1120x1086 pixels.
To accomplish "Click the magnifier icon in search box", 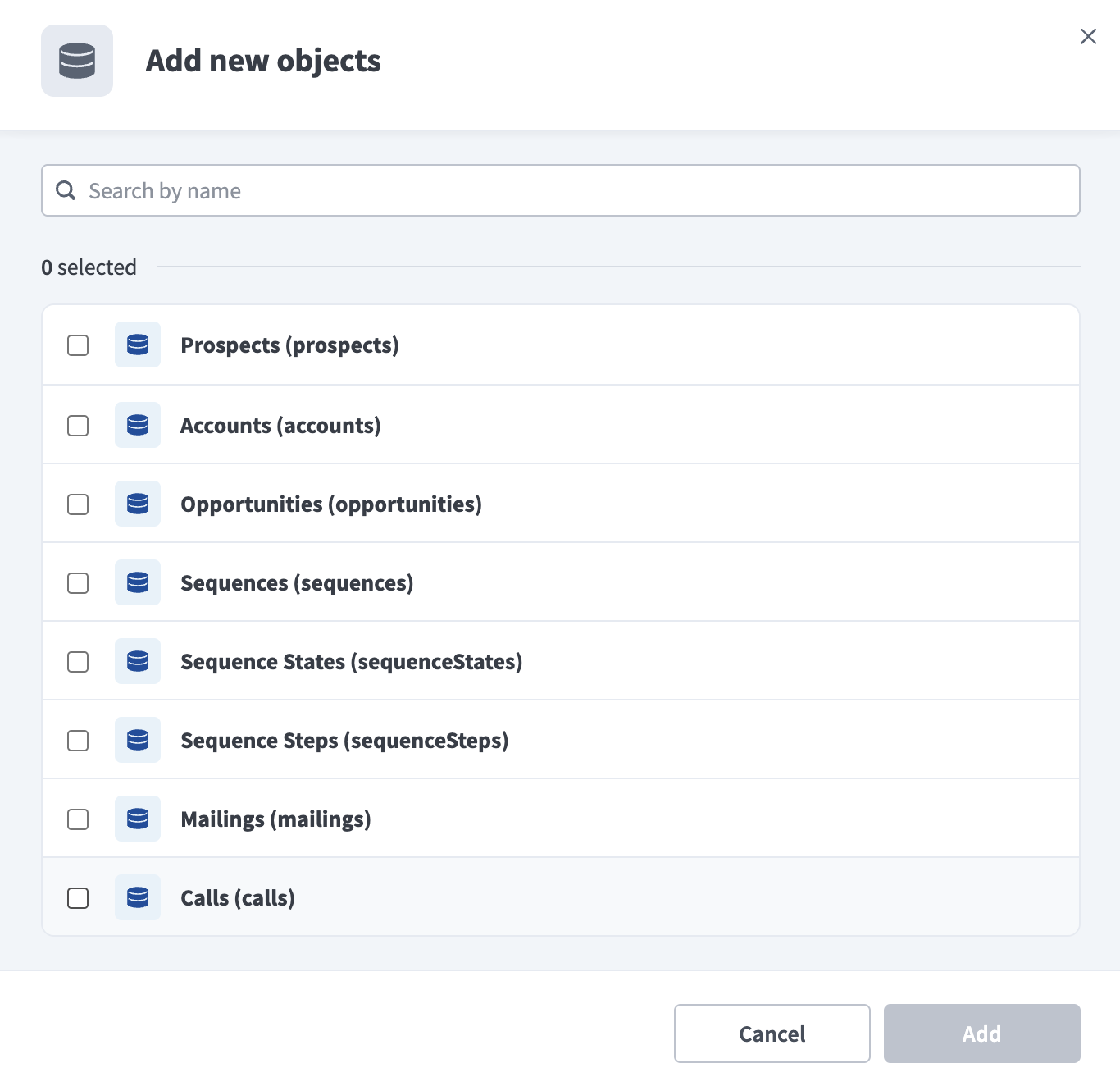I will (x=66, y=190).
